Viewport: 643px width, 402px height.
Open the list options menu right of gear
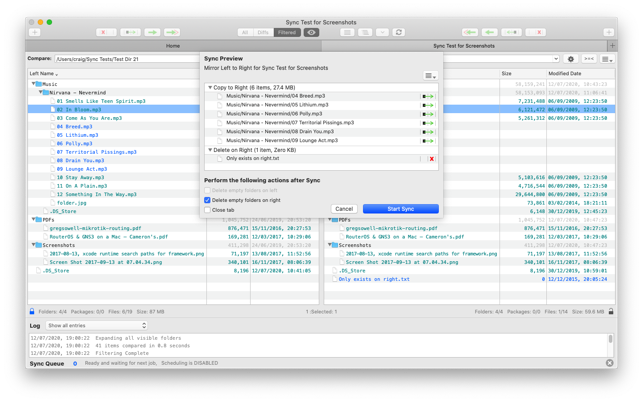tap(607, 59)
